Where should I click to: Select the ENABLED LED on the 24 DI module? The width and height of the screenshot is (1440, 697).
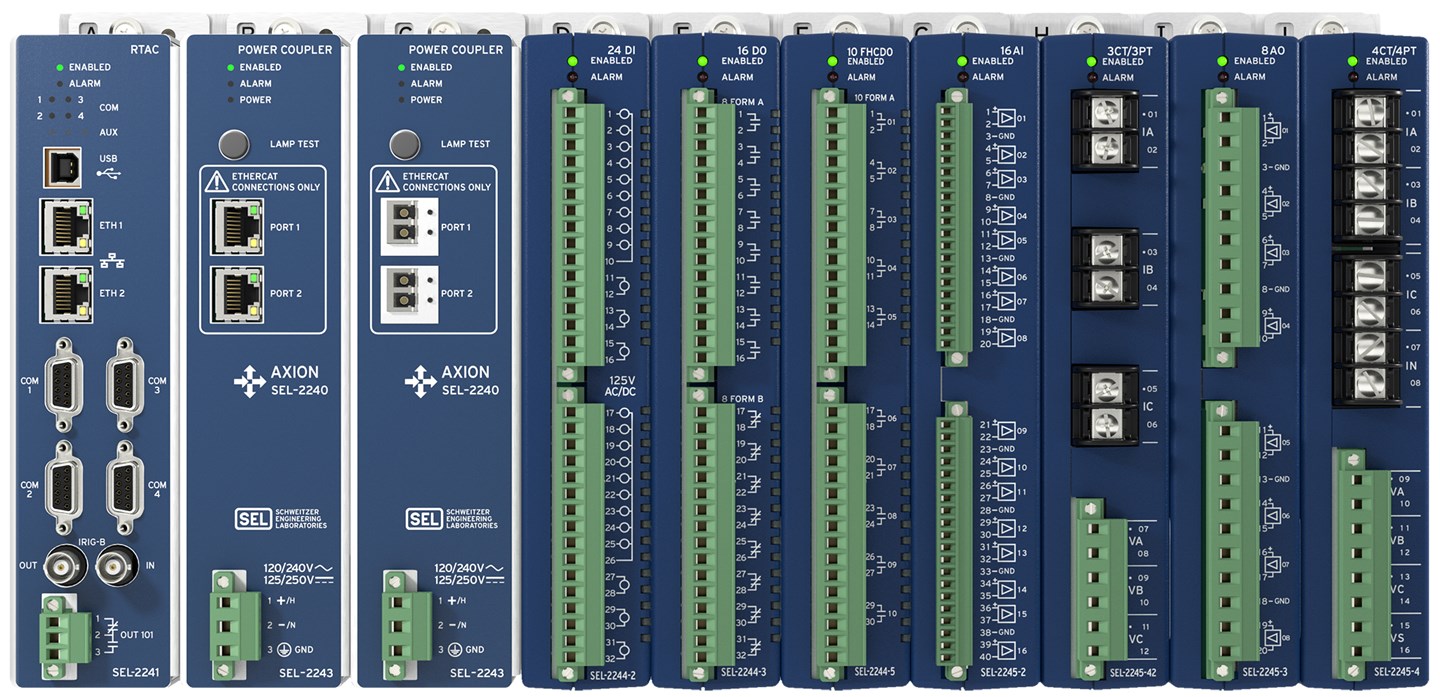click(x=573, y=61)
